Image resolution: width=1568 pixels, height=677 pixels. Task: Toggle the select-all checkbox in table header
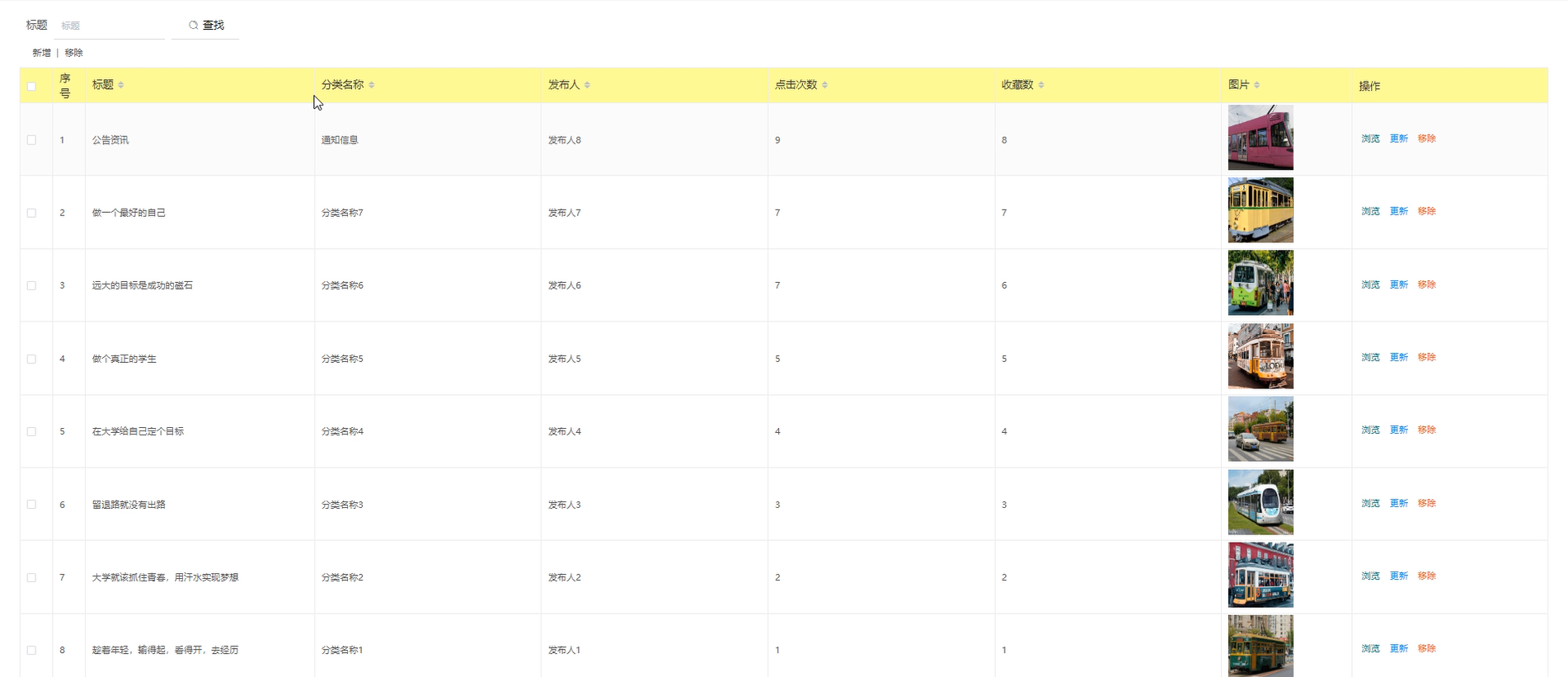click(31, 87)
